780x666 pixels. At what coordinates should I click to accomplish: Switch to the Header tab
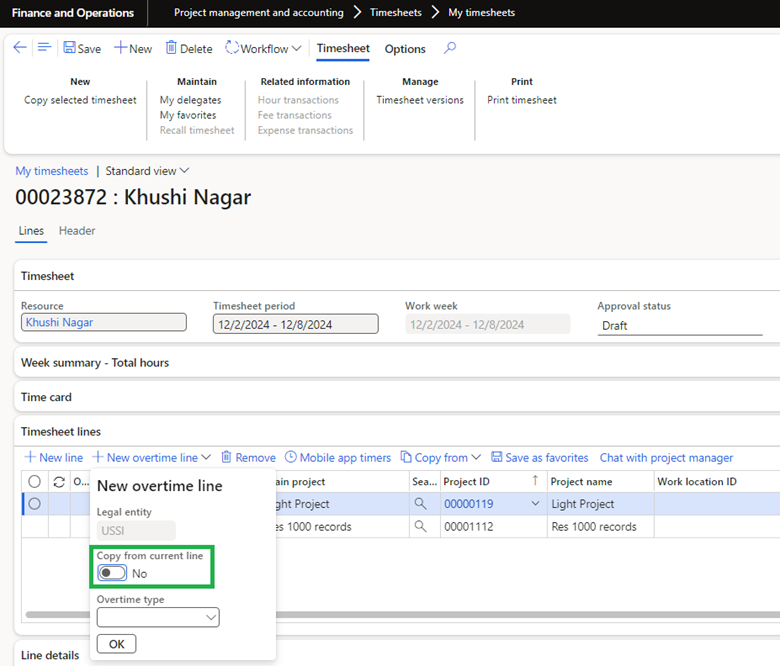pyautogui.click(x=77, y=231)
